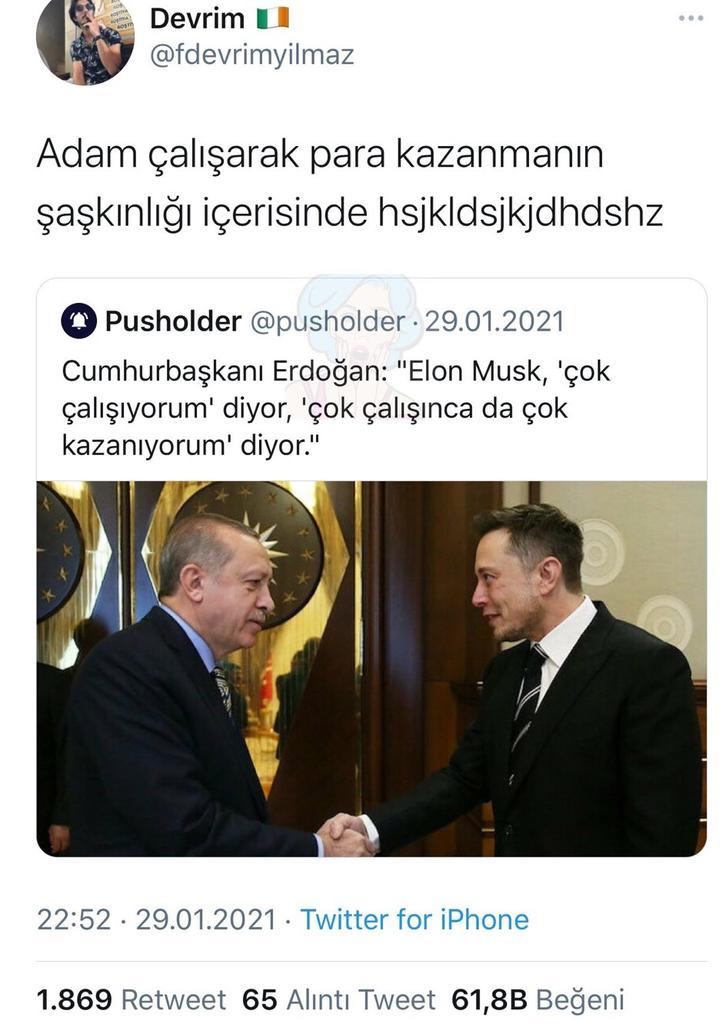The height and width of the screenshot is (1024, 726).
Task: Click the Twitter for iPhone source link
Action: tap(414, 920)
